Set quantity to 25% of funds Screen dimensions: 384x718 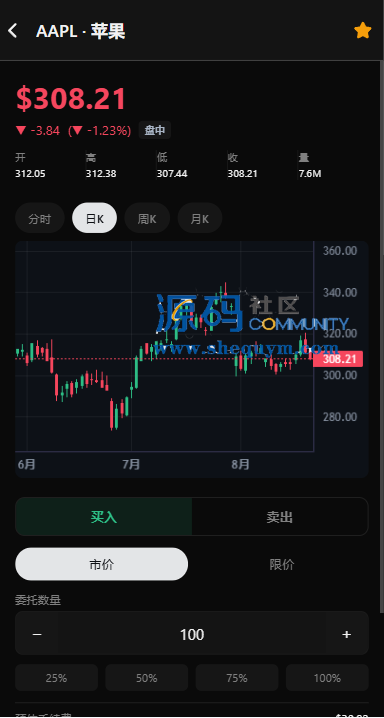pyautogui.click(x=57, y=678)
